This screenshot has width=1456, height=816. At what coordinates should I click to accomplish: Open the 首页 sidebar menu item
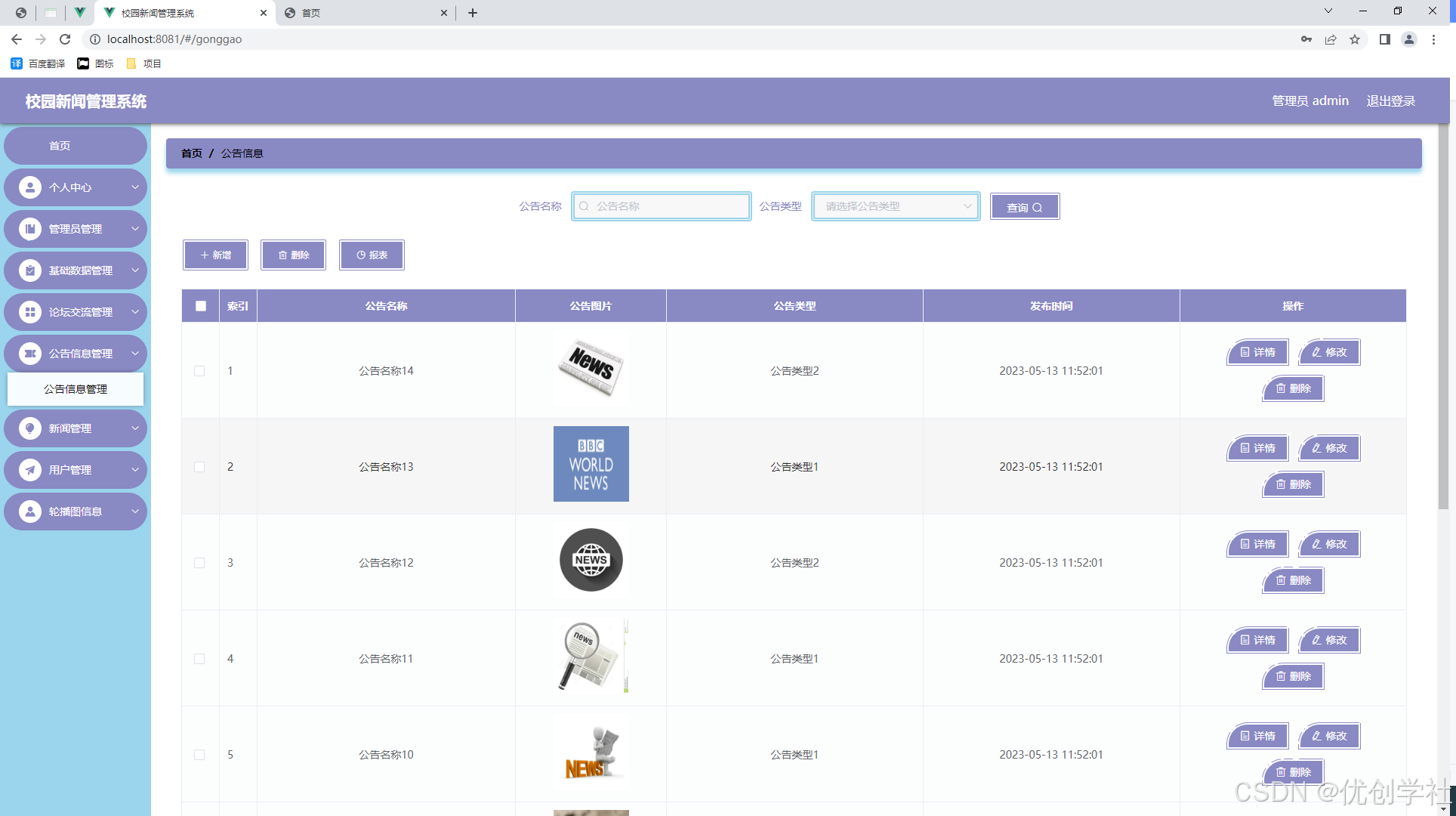click(60, 146)
